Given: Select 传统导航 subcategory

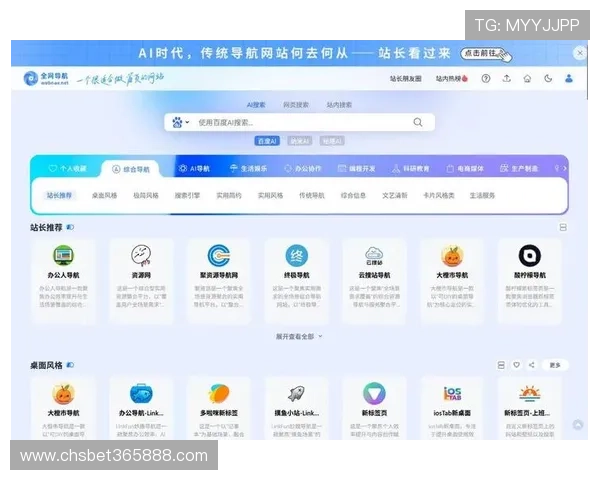Looking at the screenshot, I should click(x=312, y=195).
